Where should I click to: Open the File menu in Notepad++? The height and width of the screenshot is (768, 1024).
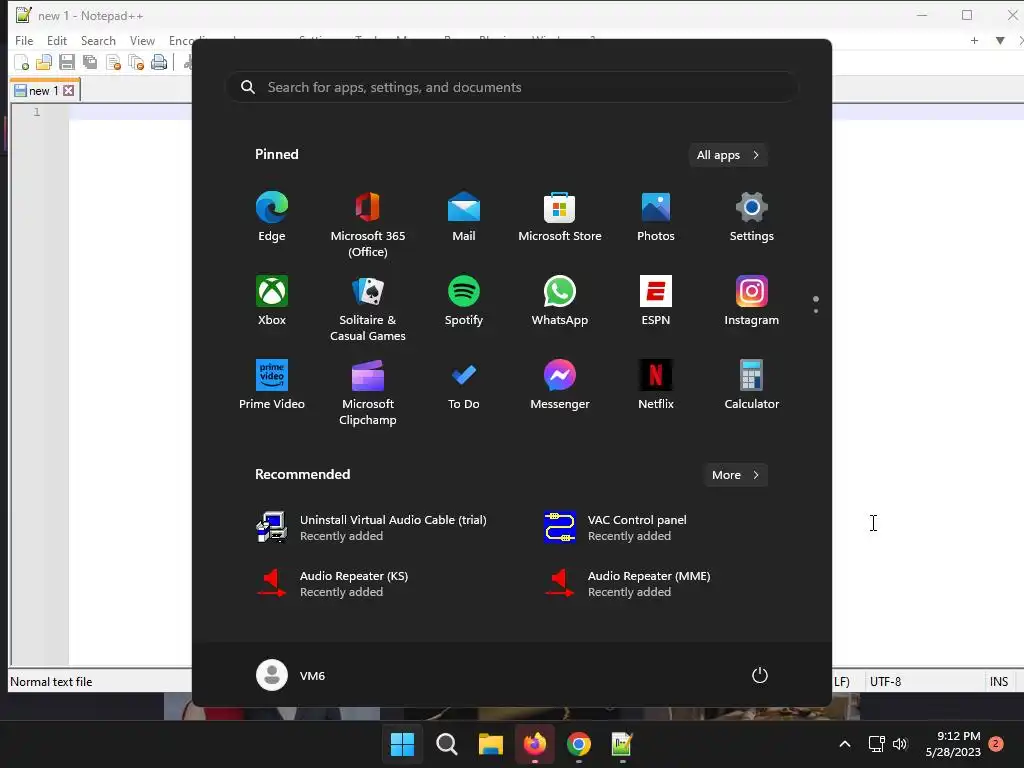(x=24, y=40)
